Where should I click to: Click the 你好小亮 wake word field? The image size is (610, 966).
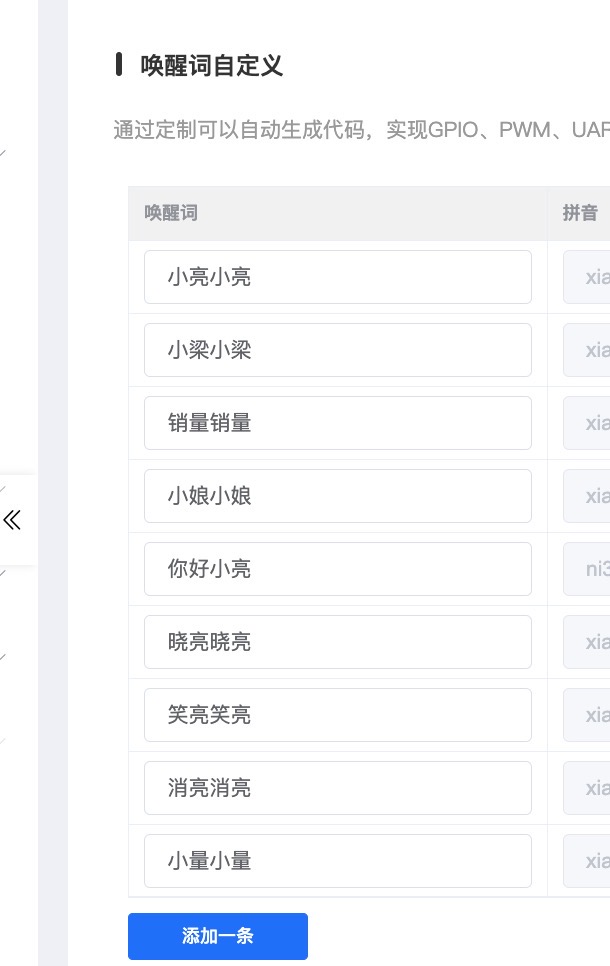click(337, 568)
